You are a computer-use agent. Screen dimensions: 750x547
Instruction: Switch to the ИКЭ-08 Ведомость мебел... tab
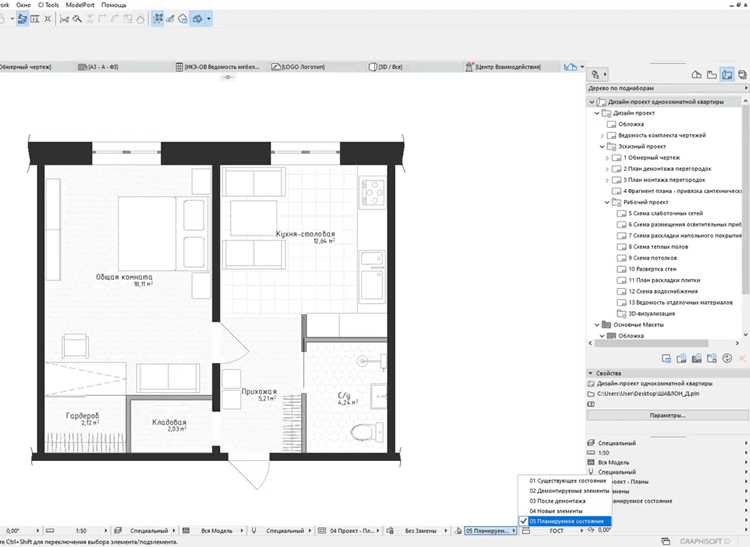[x=218, y=67]
